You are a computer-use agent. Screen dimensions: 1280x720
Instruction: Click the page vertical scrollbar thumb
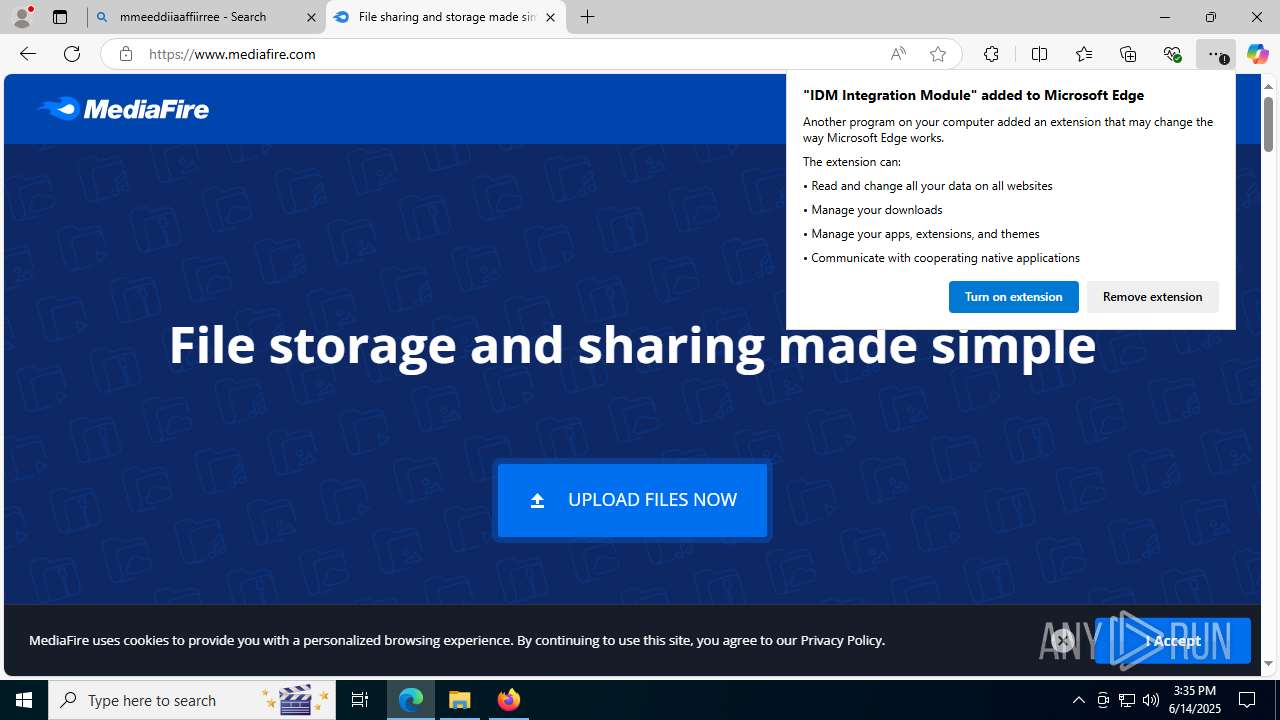1268,124
